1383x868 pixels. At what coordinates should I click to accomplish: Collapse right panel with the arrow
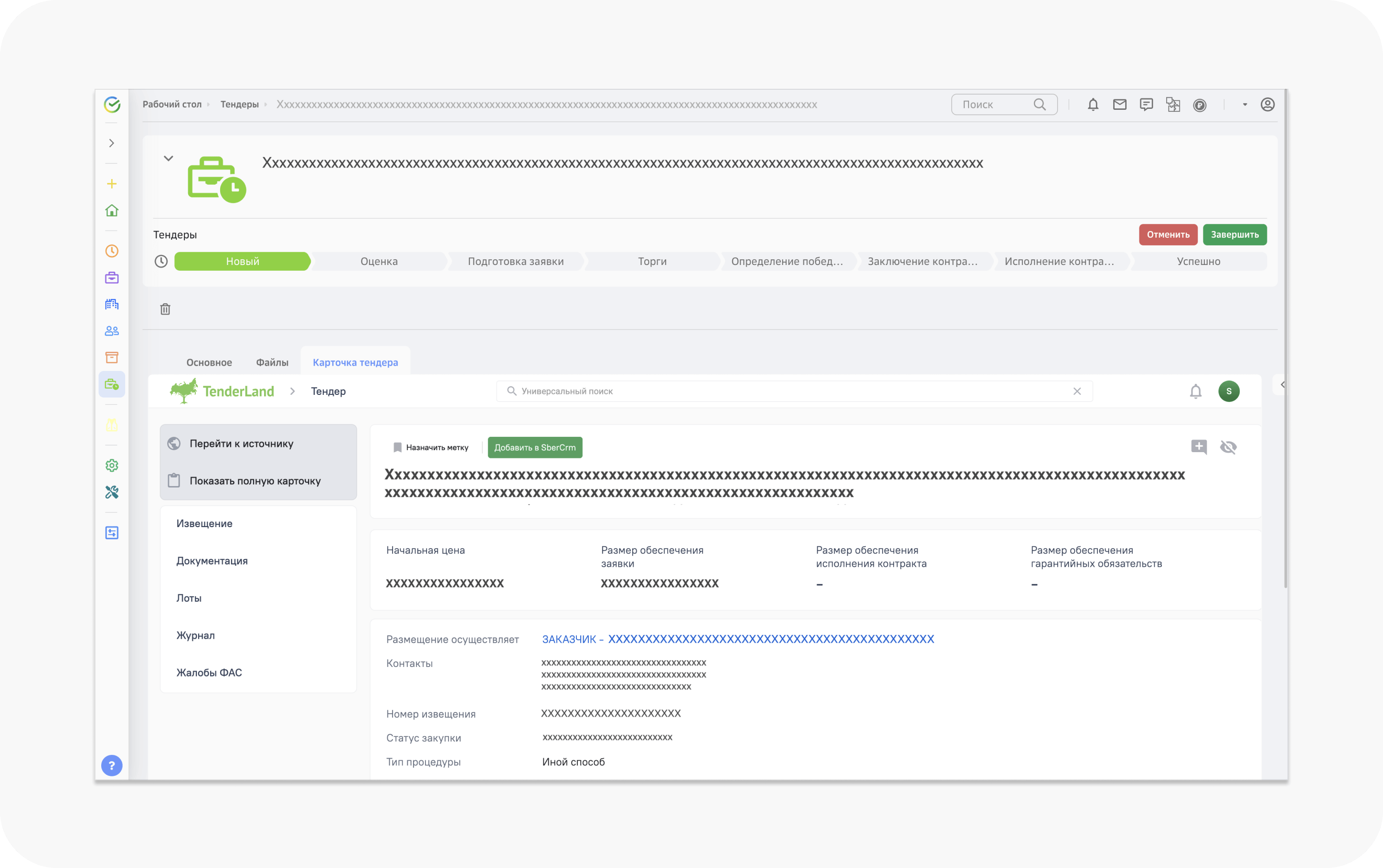pos(1281,385)
